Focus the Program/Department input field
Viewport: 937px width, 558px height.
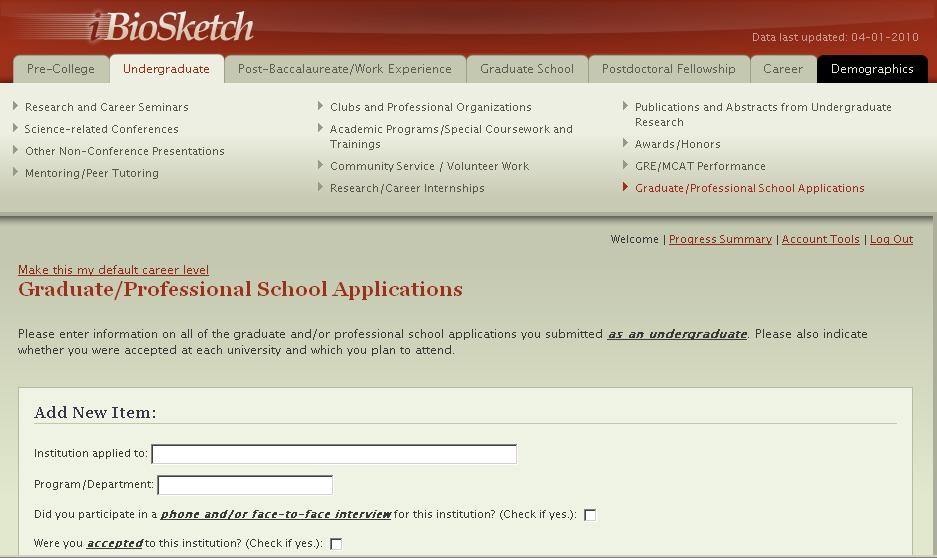click(x=245, y=485)
